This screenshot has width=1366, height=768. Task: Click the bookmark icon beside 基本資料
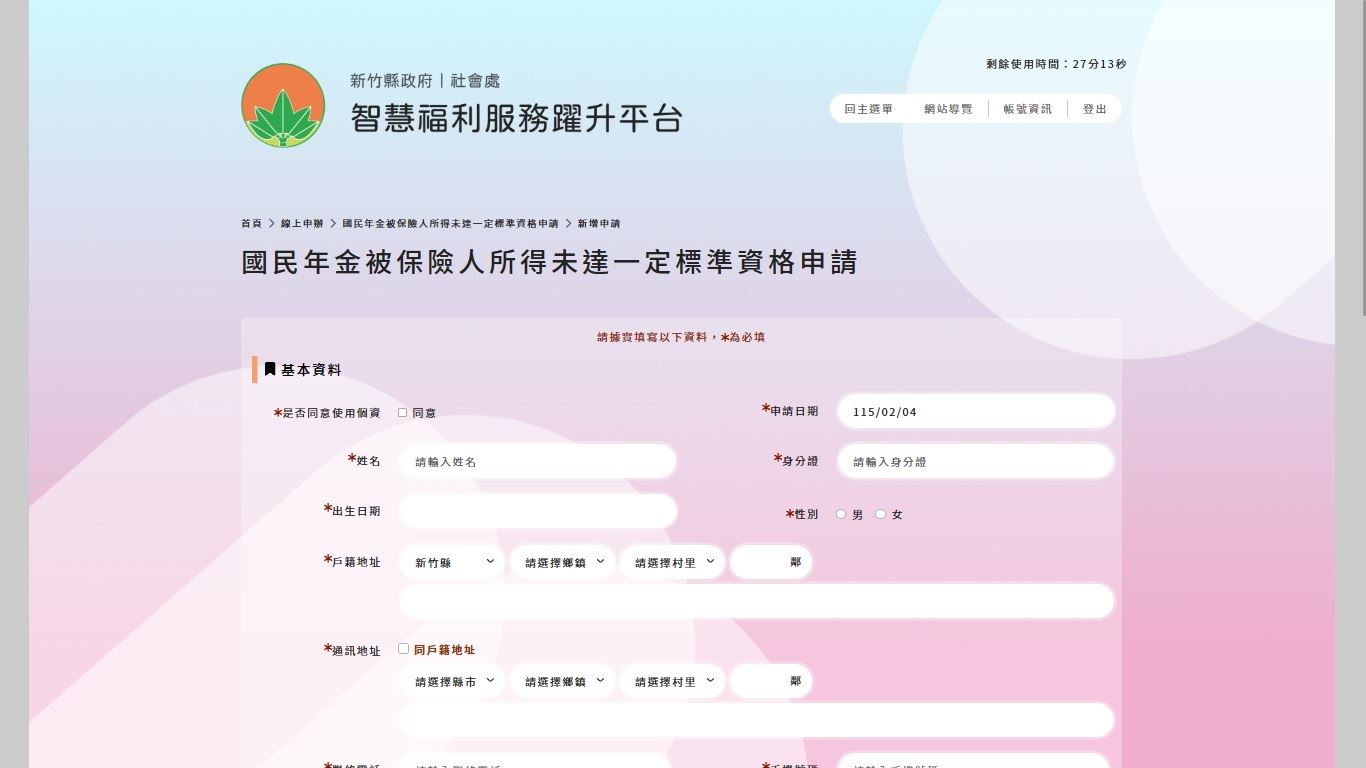270,370
